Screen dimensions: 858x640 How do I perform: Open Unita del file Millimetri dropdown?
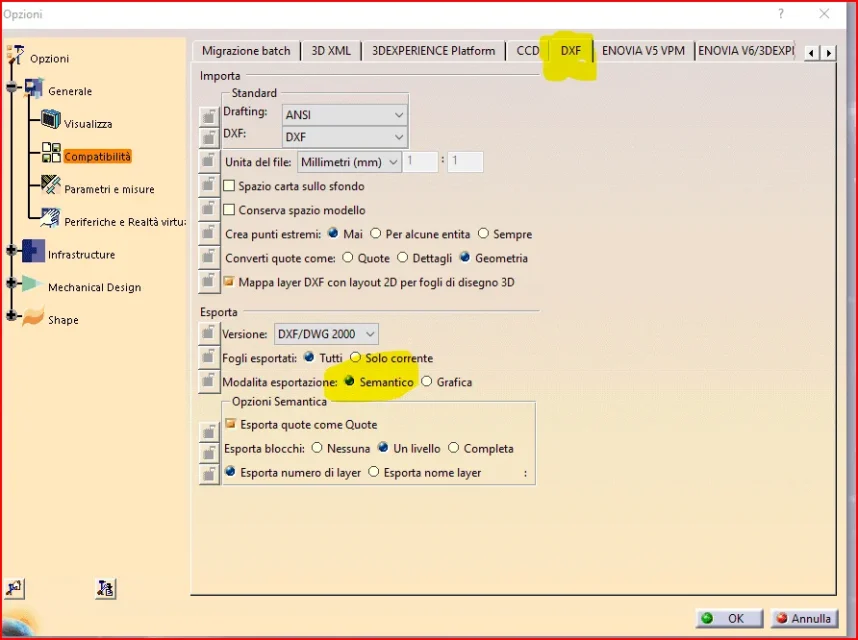[349, 162]
